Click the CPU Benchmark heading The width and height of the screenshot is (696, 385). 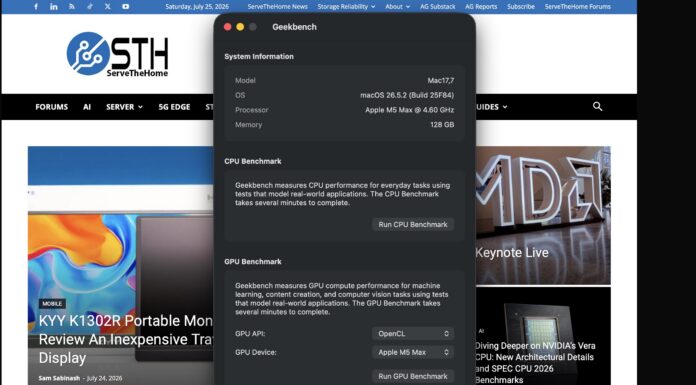[253, 161]
